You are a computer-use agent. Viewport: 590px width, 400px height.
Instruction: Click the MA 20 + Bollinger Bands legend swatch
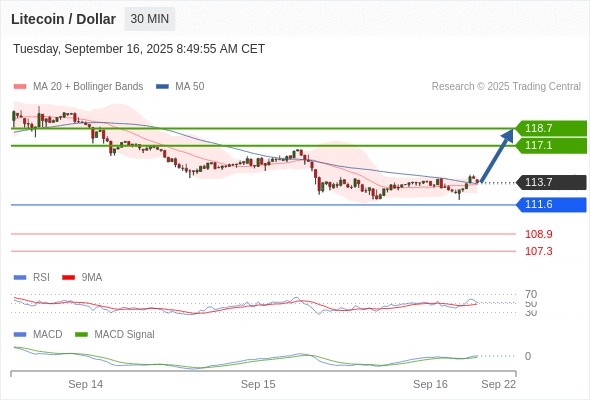(20, 87)
